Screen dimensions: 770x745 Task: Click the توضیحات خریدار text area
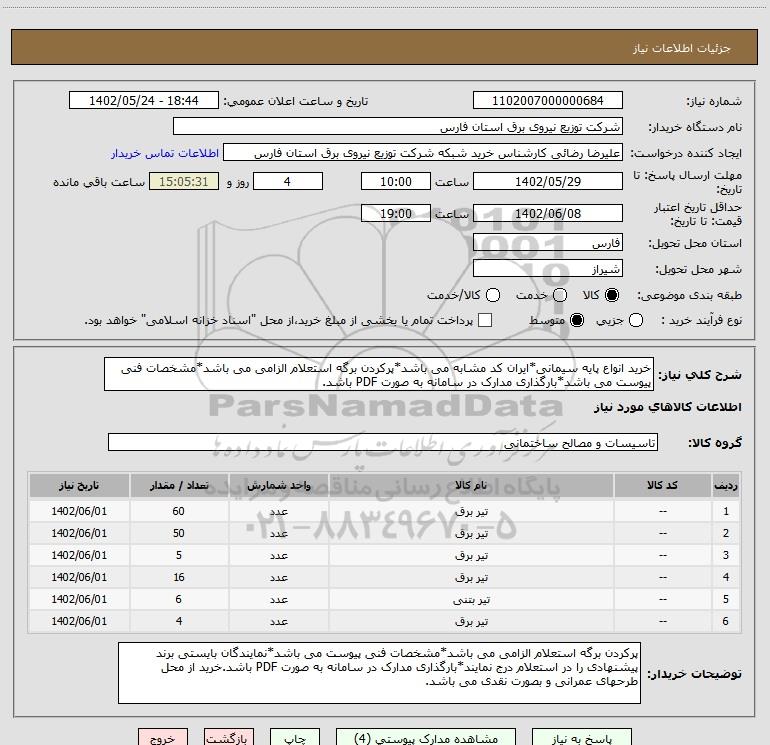[379, 673]
